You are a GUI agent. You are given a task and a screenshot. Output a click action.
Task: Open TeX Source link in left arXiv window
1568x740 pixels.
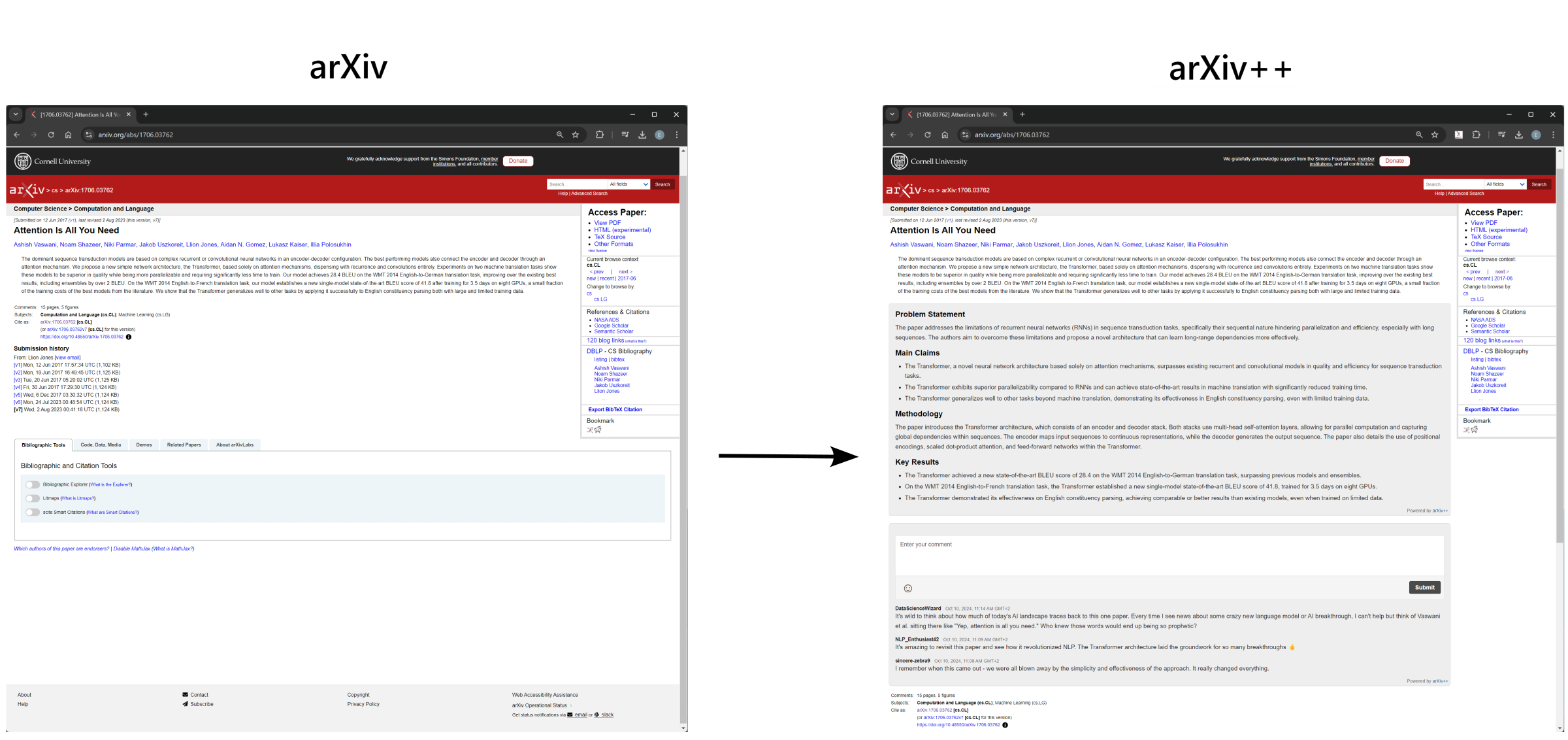point(610,237)
